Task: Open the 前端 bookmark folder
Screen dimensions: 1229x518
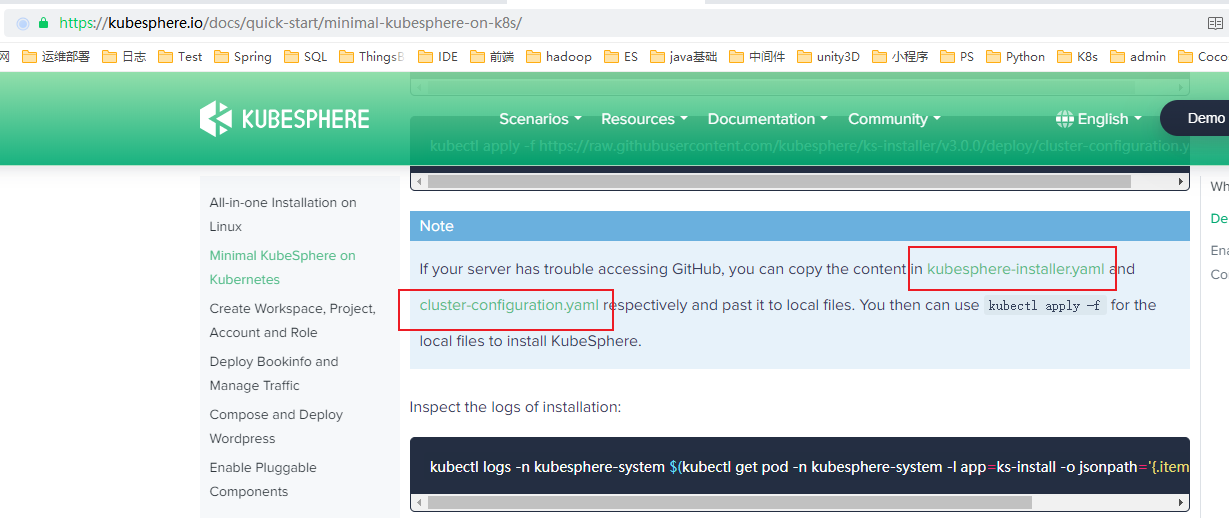Action: [x=491, y=57]
